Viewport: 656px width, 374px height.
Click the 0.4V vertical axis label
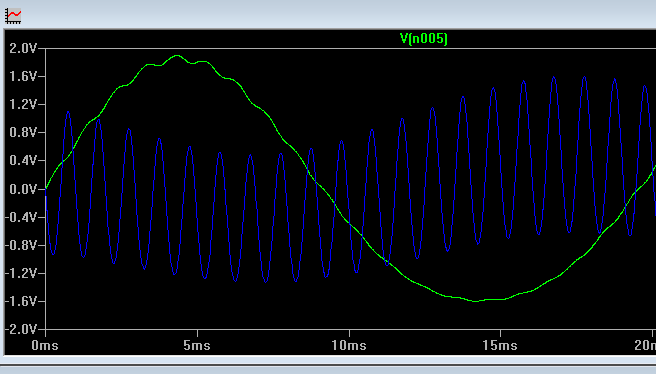pyautogui.click(x=23, y=160)
